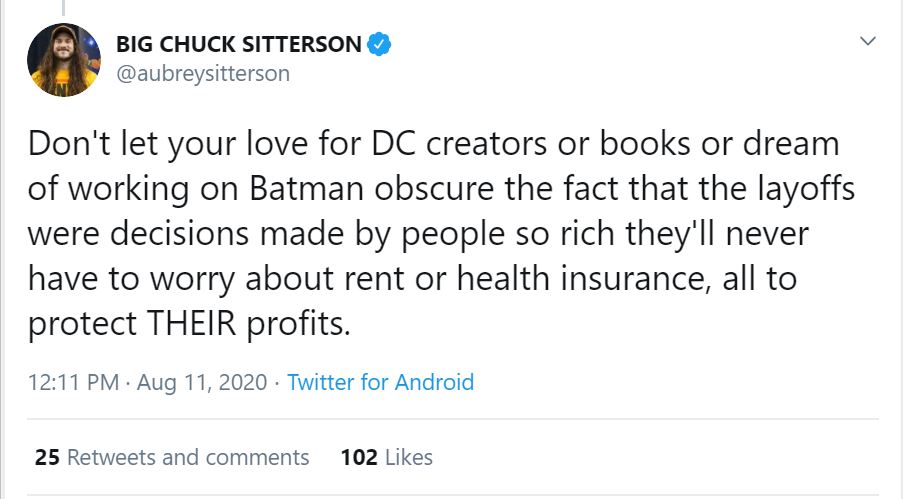Select the Aug 11, 2020 date
906x499 pixels.
[202, 382]
